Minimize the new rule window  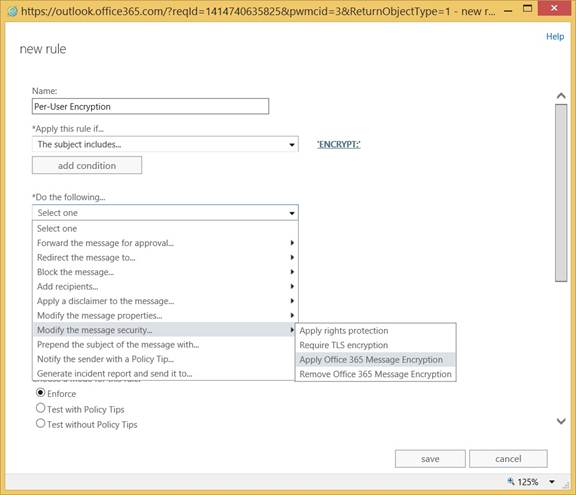(x=508, y=11)
